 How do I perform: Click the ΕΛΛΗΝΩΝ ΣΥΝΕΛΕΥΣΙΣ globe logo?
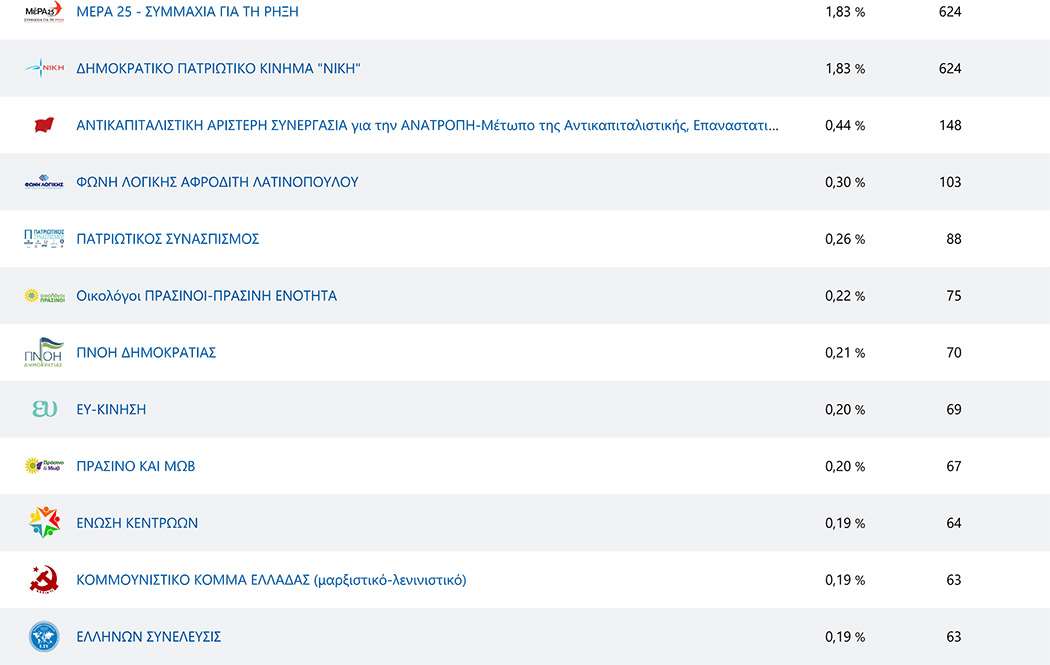44,636
